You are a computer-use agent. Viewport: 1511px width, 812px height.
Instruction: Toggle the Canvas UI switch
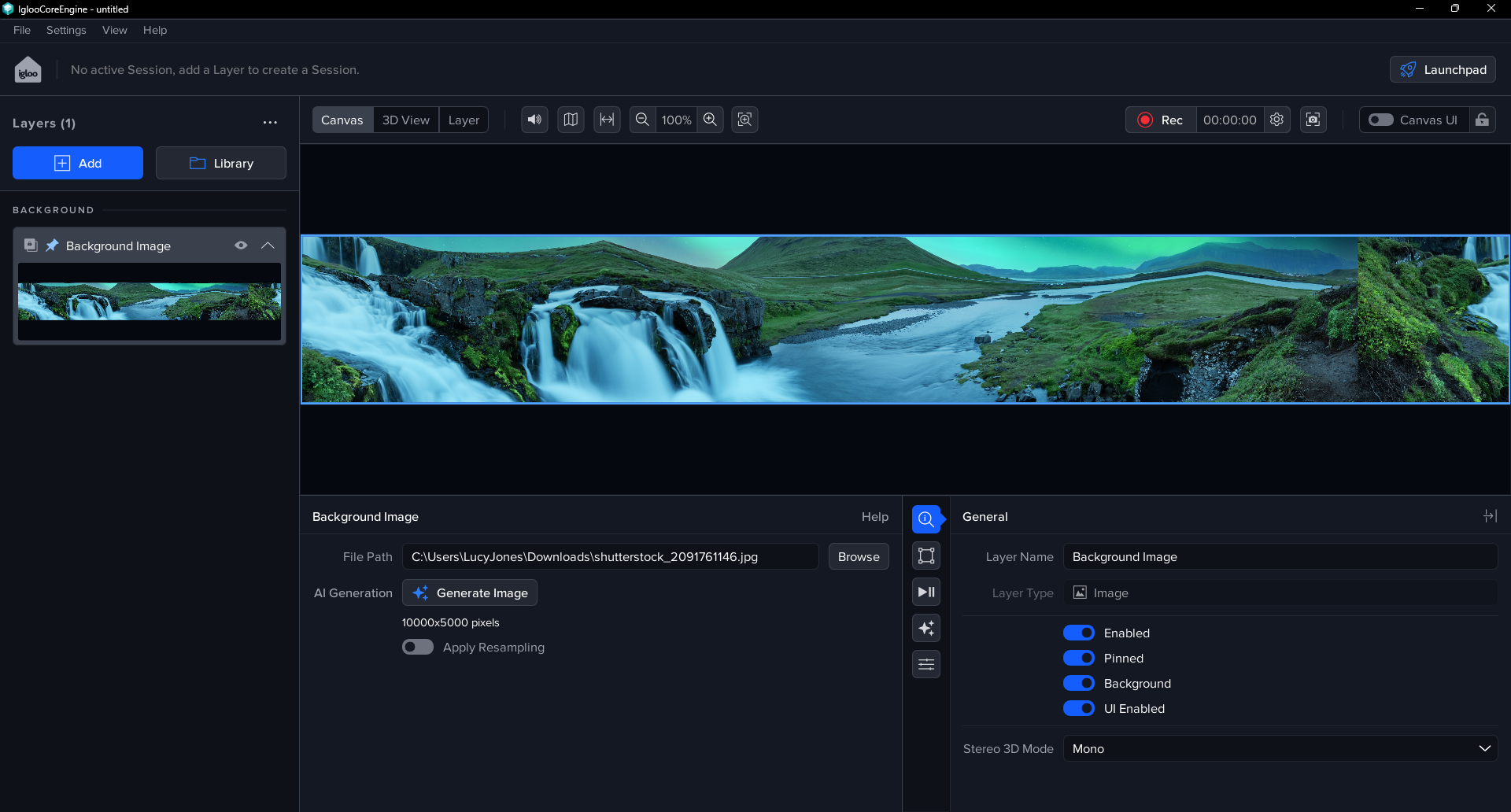coord(1380,120)
